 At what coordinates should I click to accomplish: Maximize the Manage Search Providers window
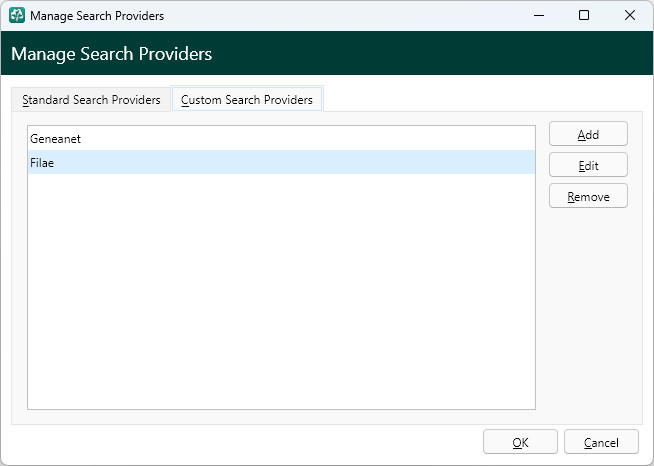[x=584, y=15]
